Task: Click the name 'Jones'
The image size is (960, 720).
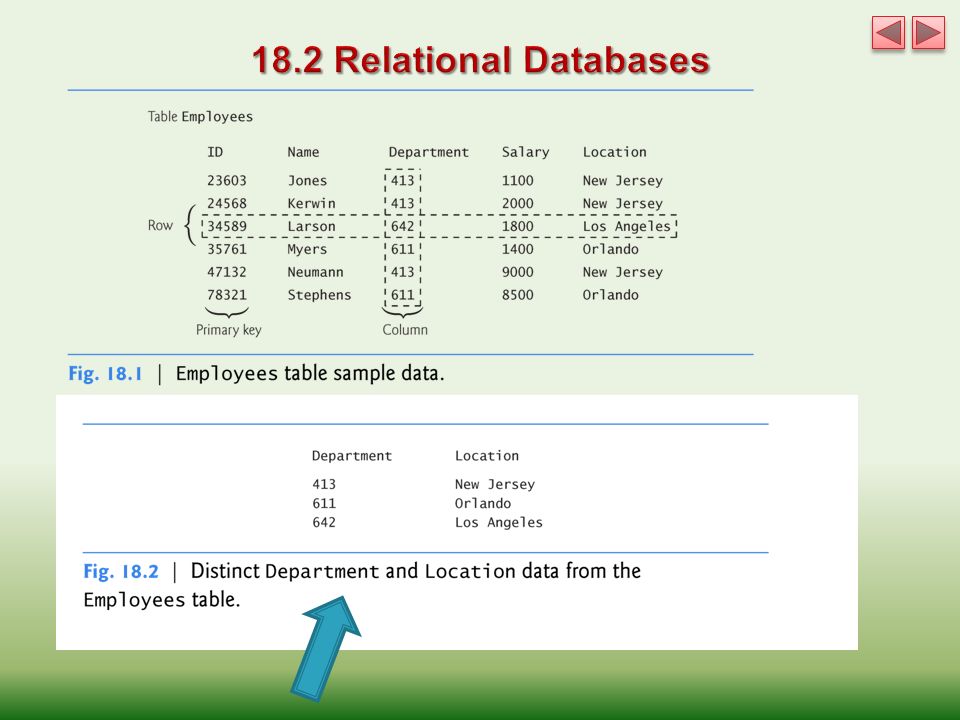Action: (307, 181)
